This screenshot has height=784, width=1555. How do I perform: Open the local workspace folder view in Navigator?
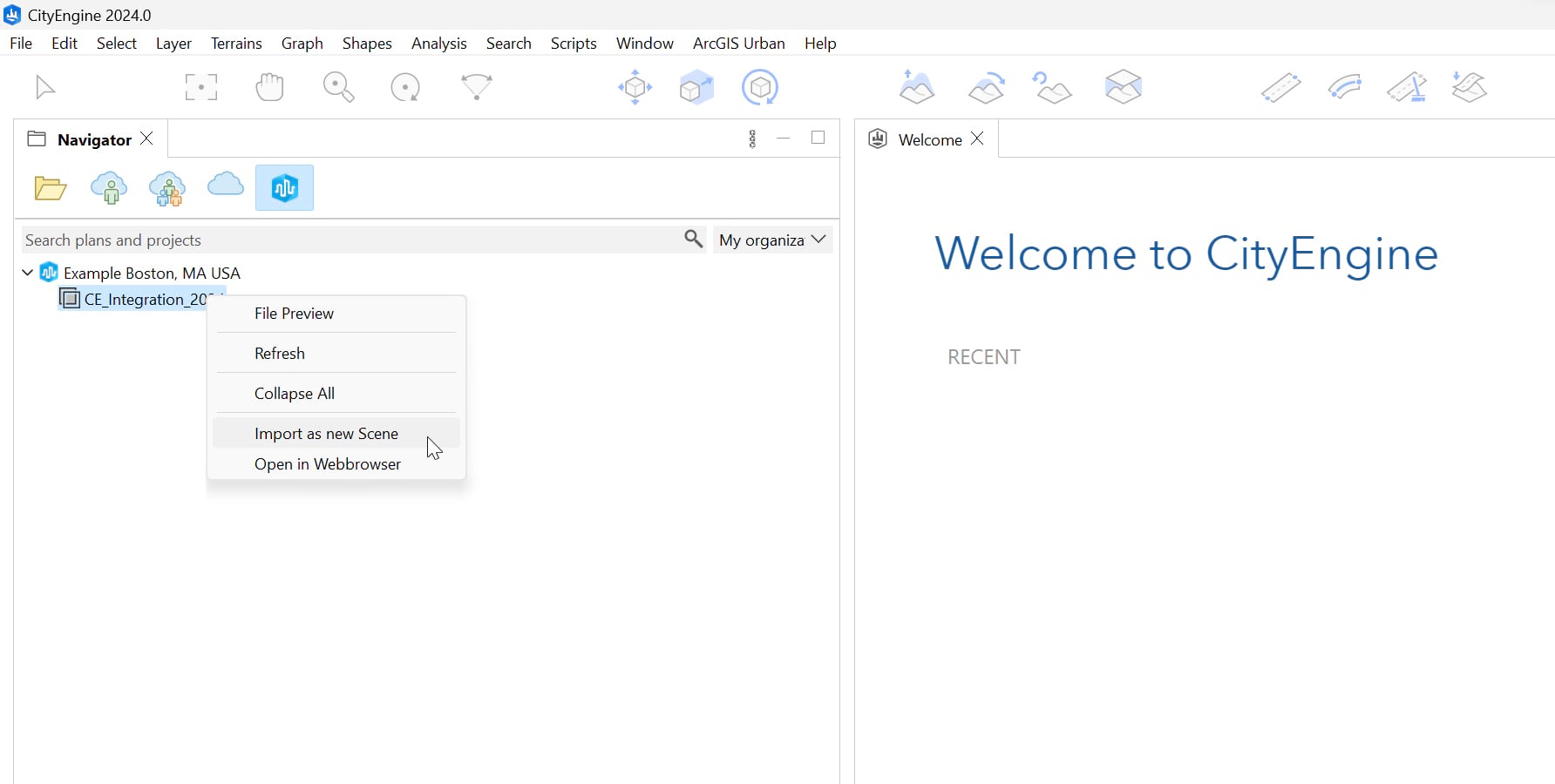[x=51, y=187]
